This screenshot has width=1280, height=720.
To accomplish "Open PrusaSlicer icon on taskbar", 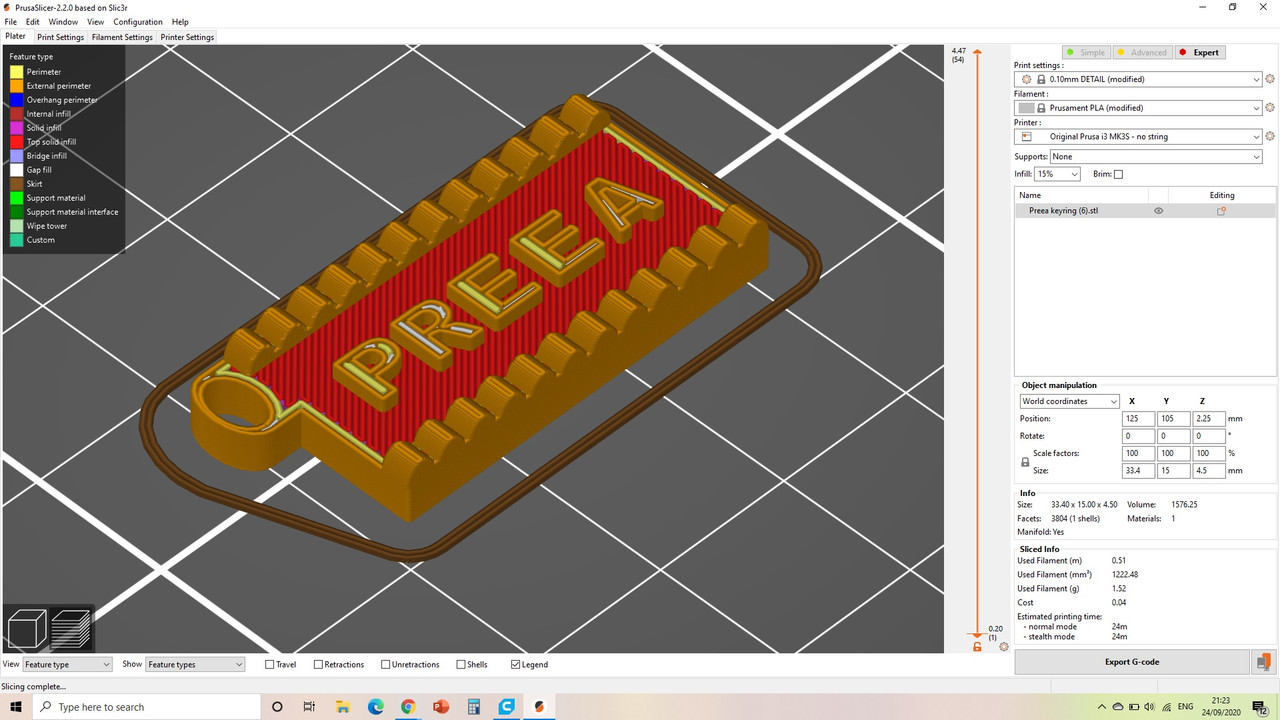I will tap(540, 707).
